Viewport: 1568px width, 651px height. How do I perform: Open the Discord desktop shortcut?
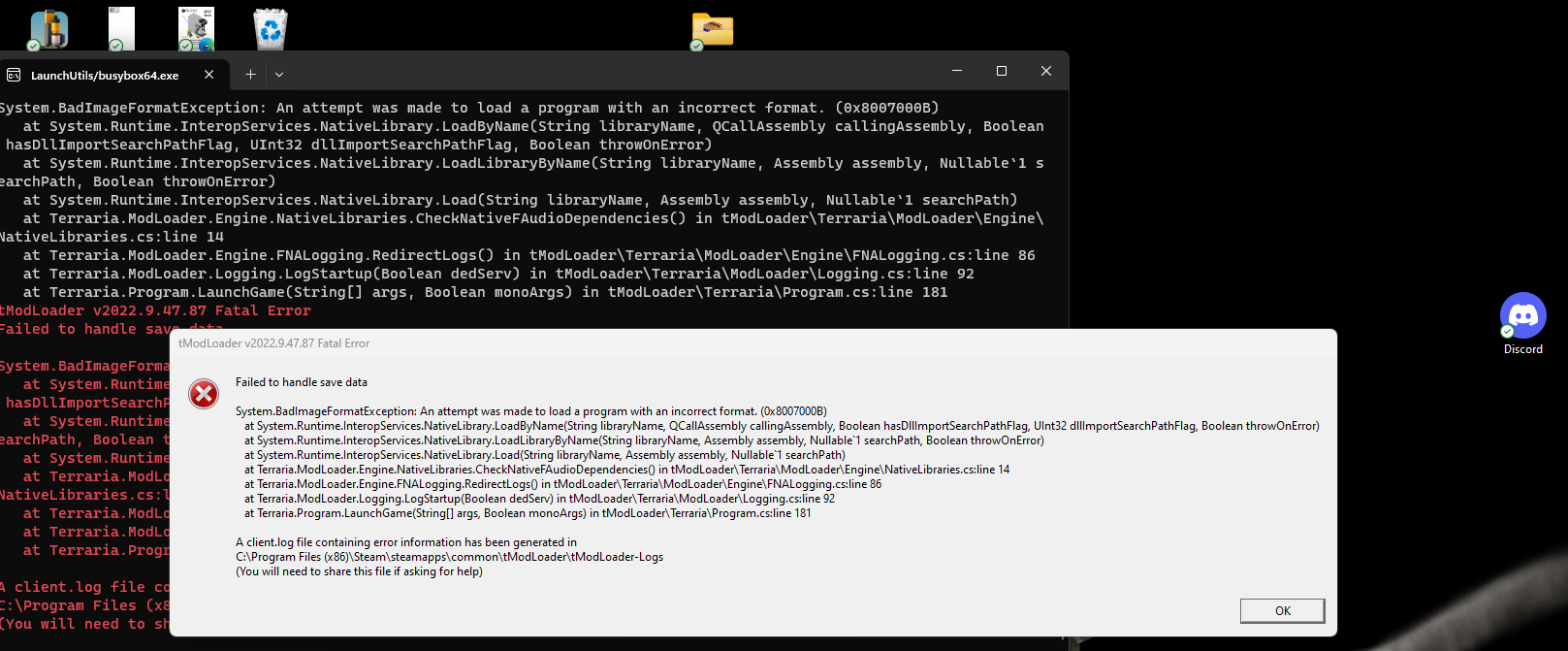pos(1522,324)
